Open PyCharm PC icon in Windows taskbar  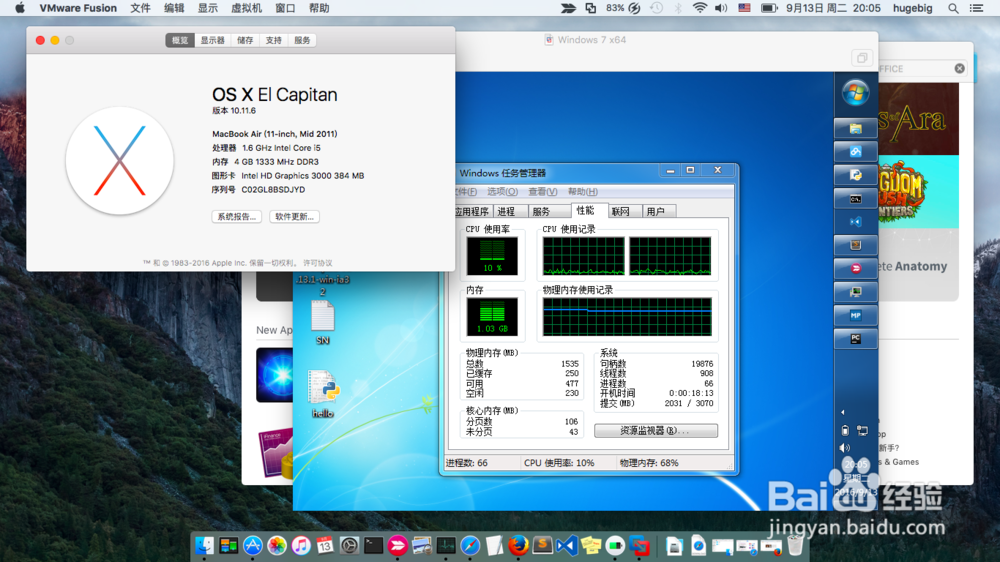[x=855, y=339]
